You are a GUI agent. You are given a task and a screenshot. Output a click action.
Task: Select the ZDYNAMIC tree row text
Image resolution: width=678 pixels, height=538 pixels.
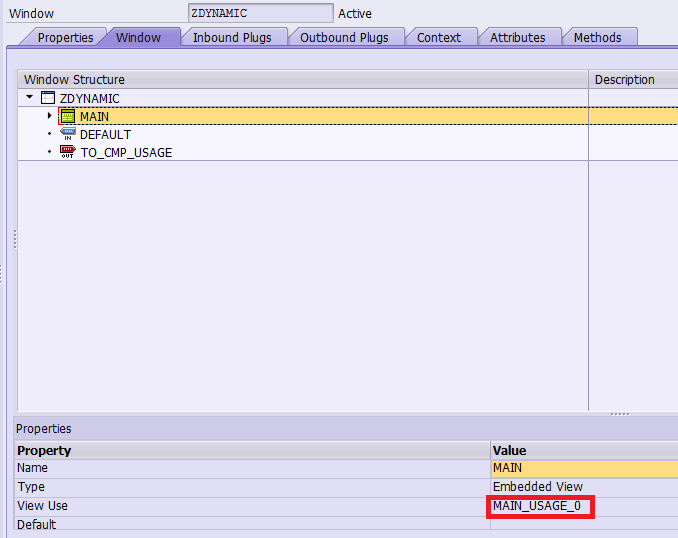(90, 99)
